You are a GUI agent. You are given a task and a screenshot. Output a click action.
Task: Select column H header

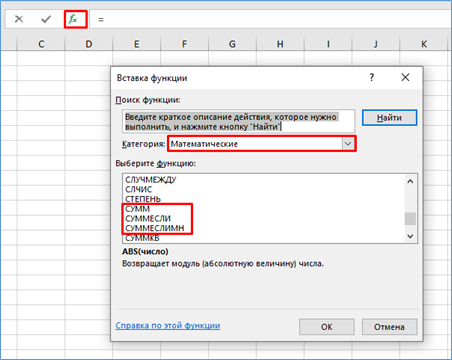coord(280,44)
